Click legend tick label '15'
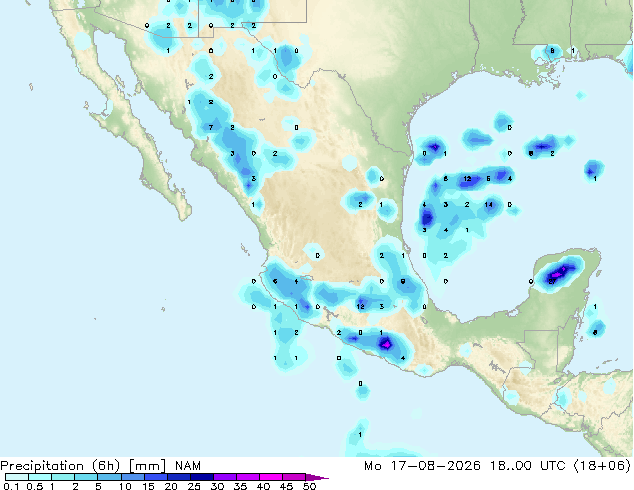The height and width of the screenshot is (490, 634). pos(148,486)
